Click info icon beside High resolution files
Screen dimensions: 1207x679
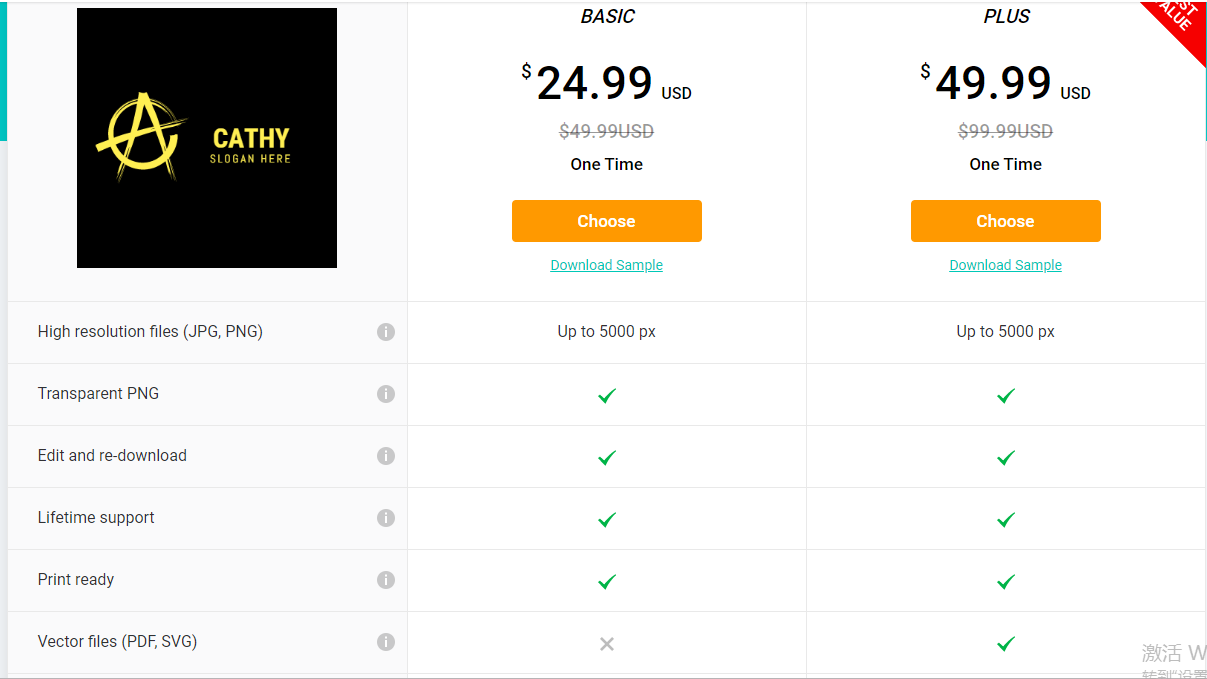(386, 332)
